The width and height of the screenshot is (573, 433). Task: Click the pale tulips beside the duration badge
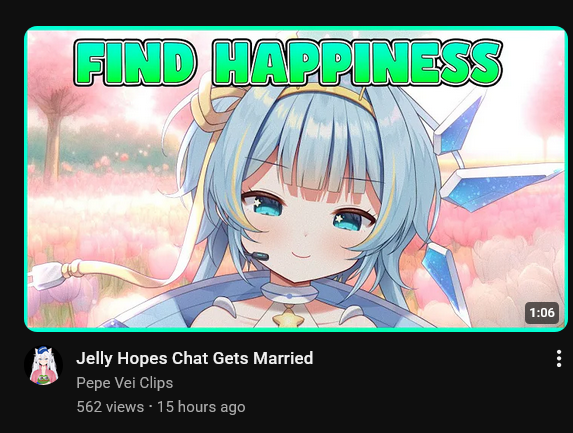pyautogui.click(x=512, y=278)
